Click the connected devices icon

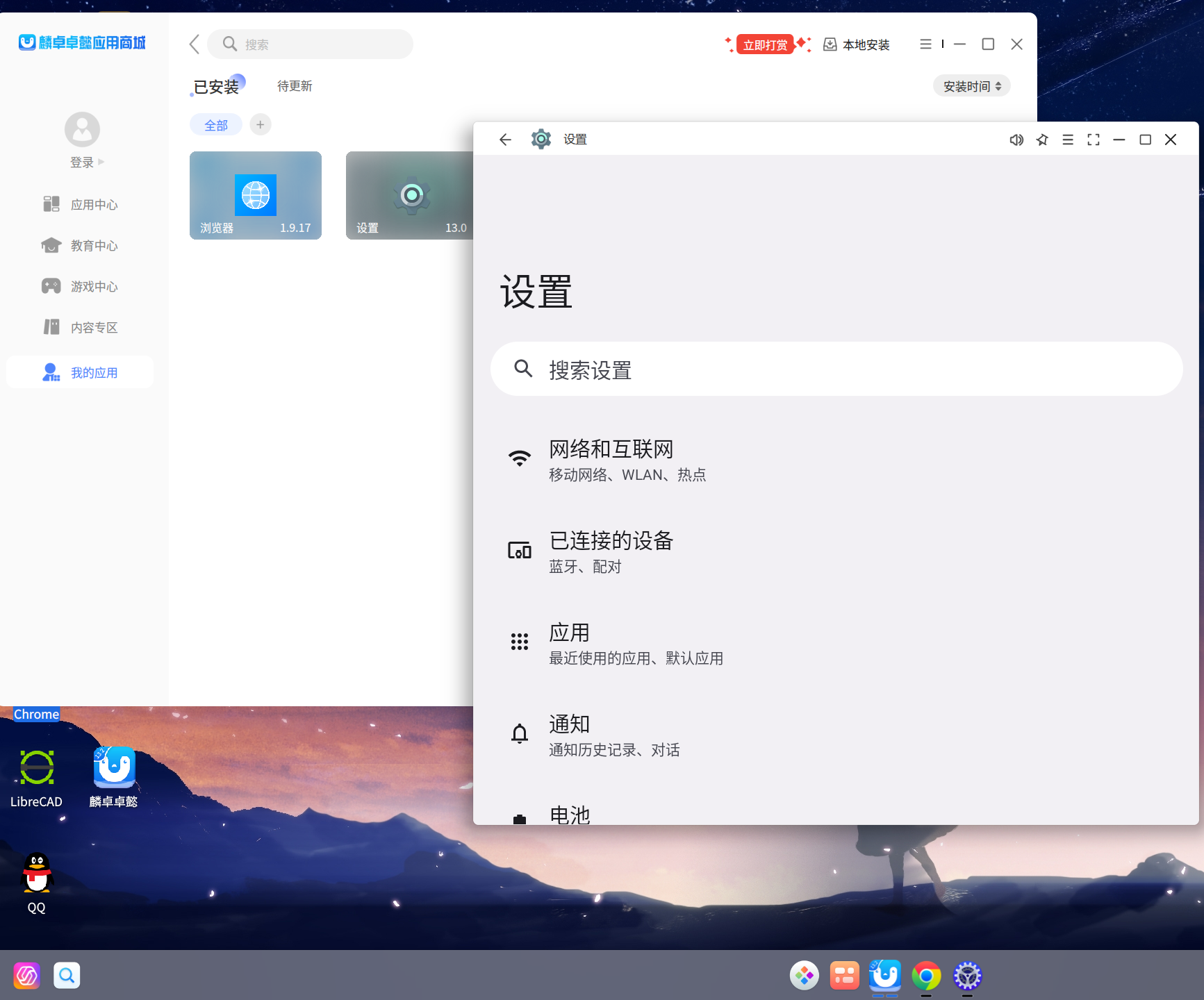(x=520, y=551)
